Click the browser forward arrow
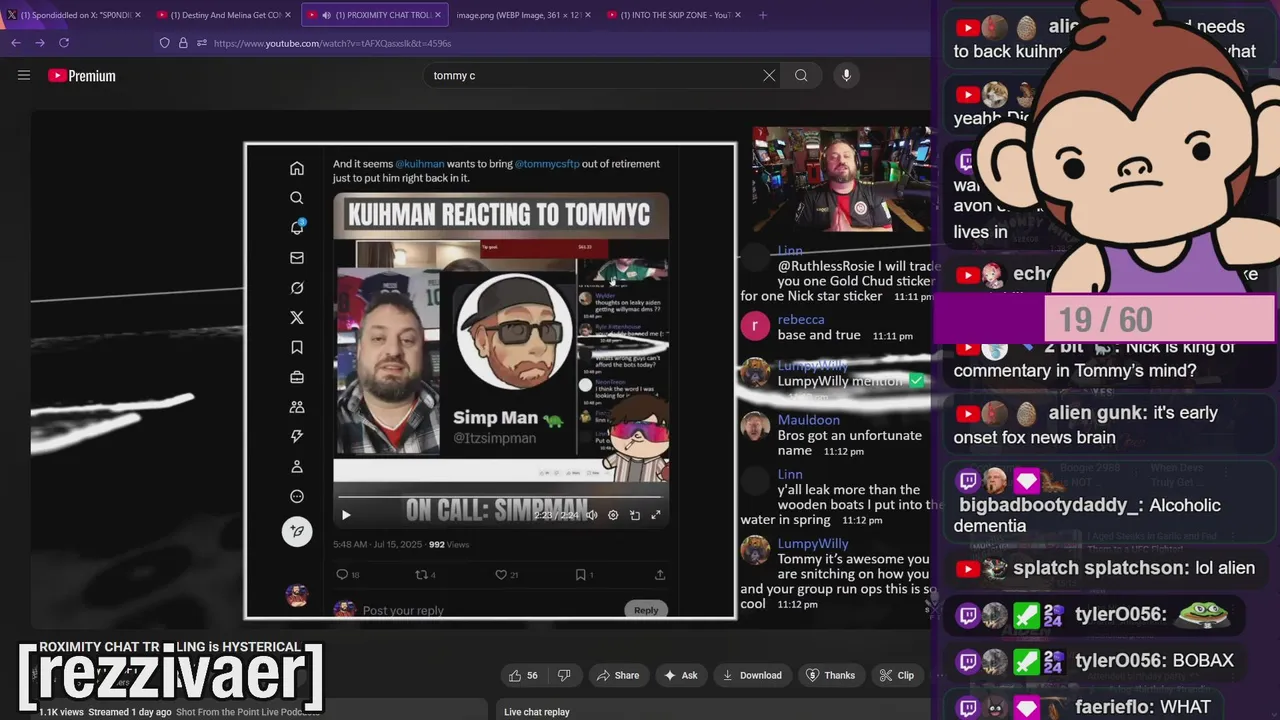 40,43
